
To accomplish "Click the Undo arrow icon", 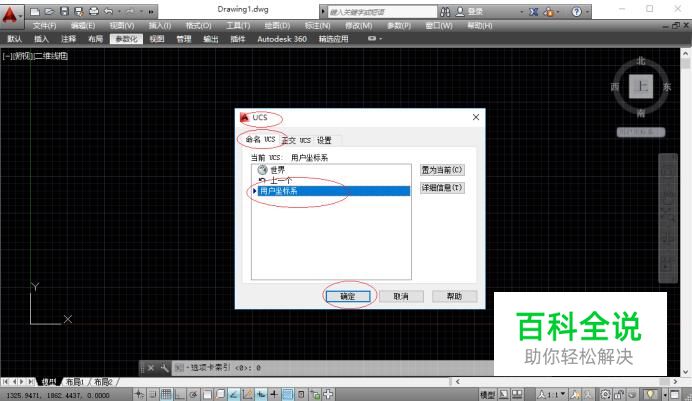I will pos(109,11).
